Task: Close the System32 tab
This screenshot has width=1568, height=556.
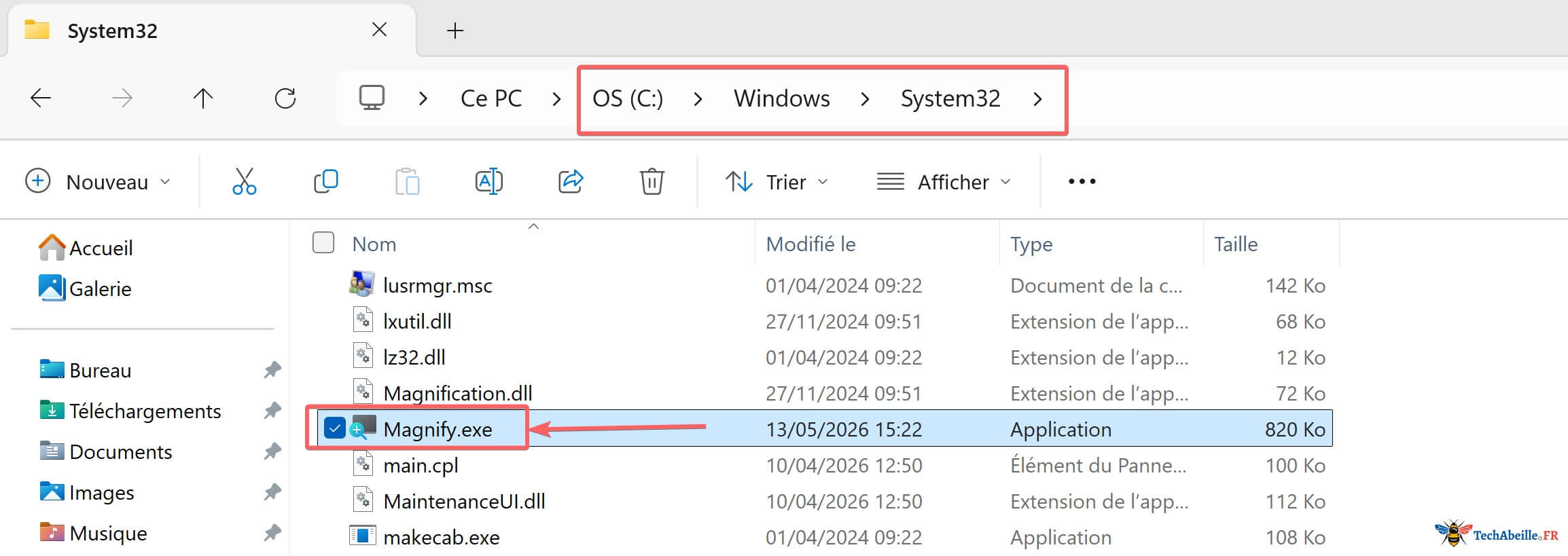Action: (x=380, y=30)
